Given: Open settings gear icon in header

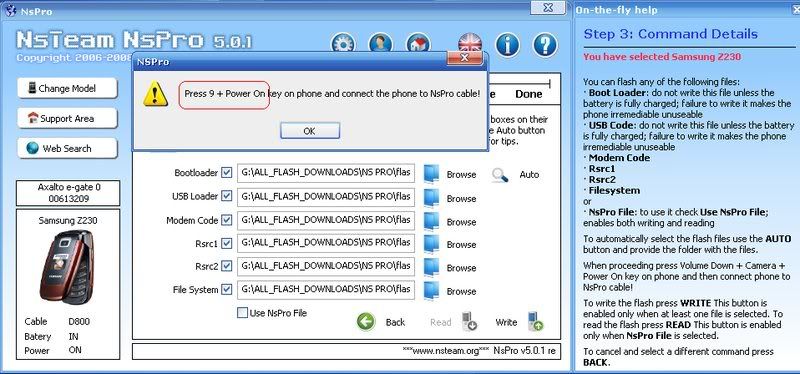Looking at the screenshot, I should pyautogui.click(x=343, y=44).
